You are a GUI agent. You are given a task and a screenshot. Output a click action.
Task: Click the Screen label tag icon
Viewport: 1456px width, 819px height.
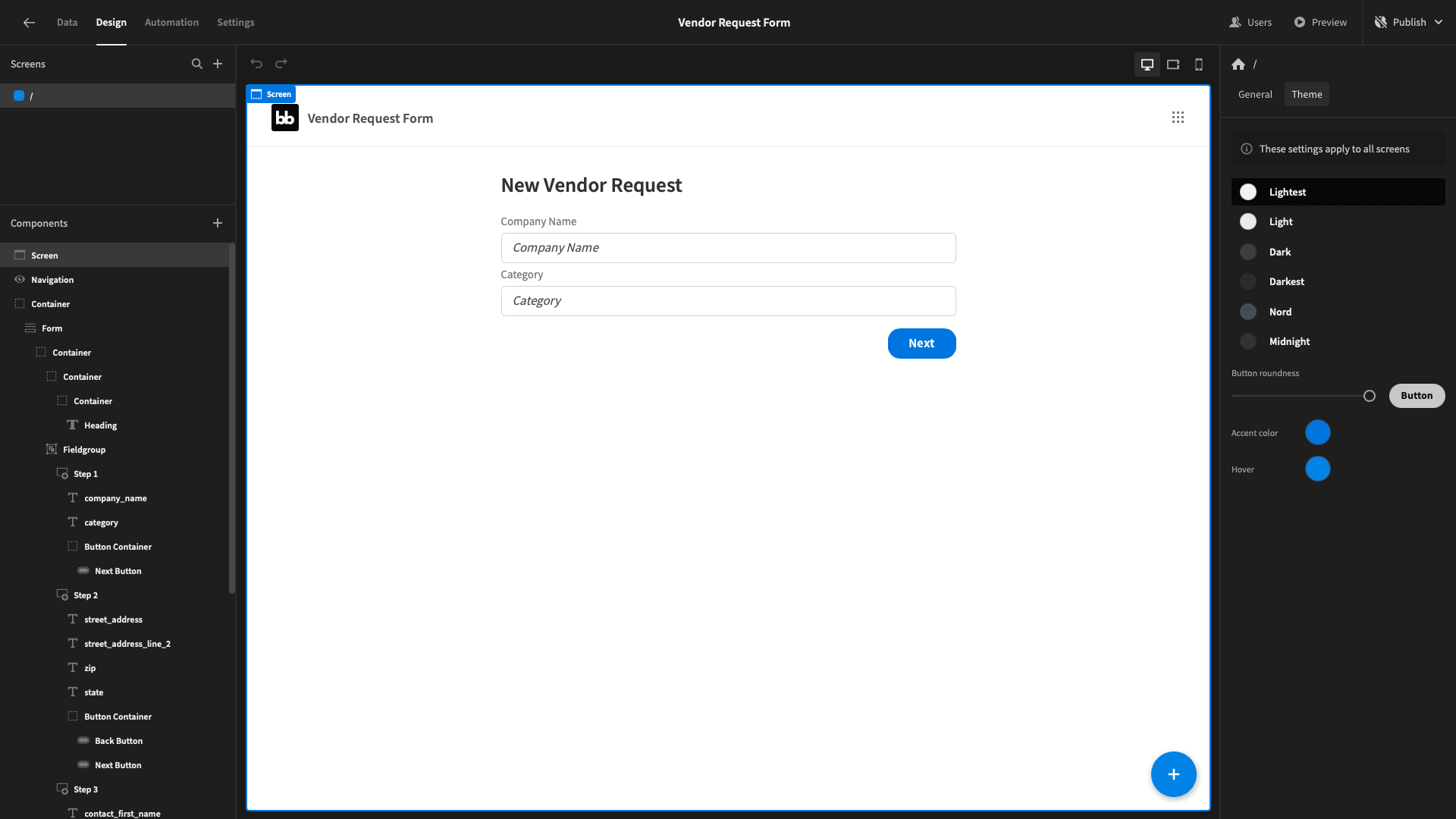pyautogui.click(x=256, y=94)
